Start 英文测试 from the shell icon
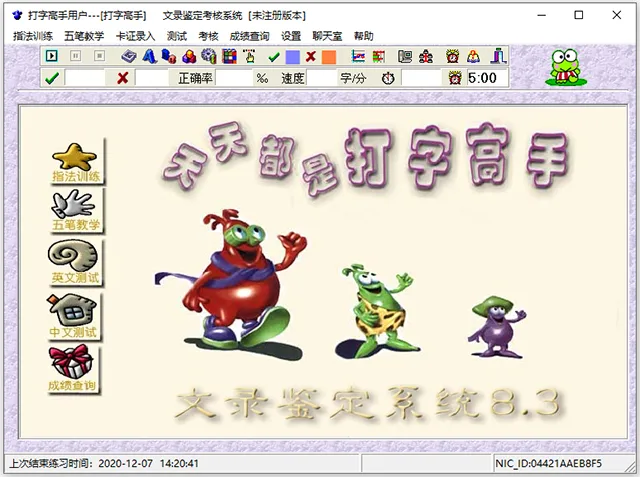640x477 pixels. (75, 262)
